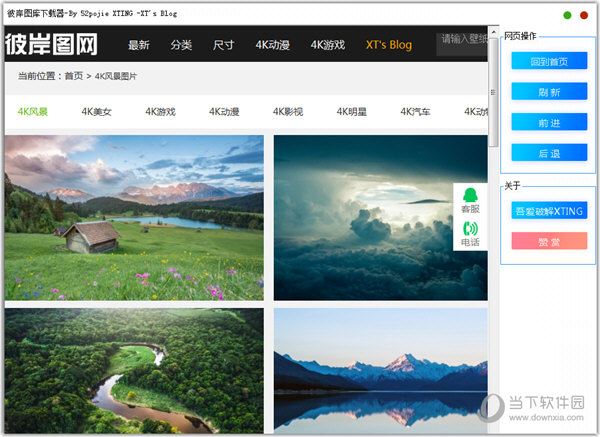The width and height of the screenshot is (600, 437).
Task: Go to the 4K动漫 top navigation item
Action: (x=272, y=45)
